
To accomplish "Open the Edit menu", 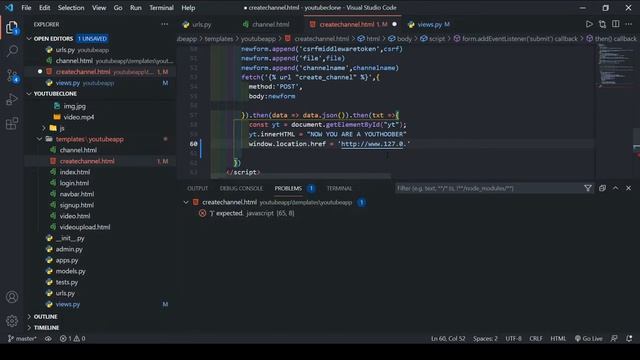I will (44, 8).
